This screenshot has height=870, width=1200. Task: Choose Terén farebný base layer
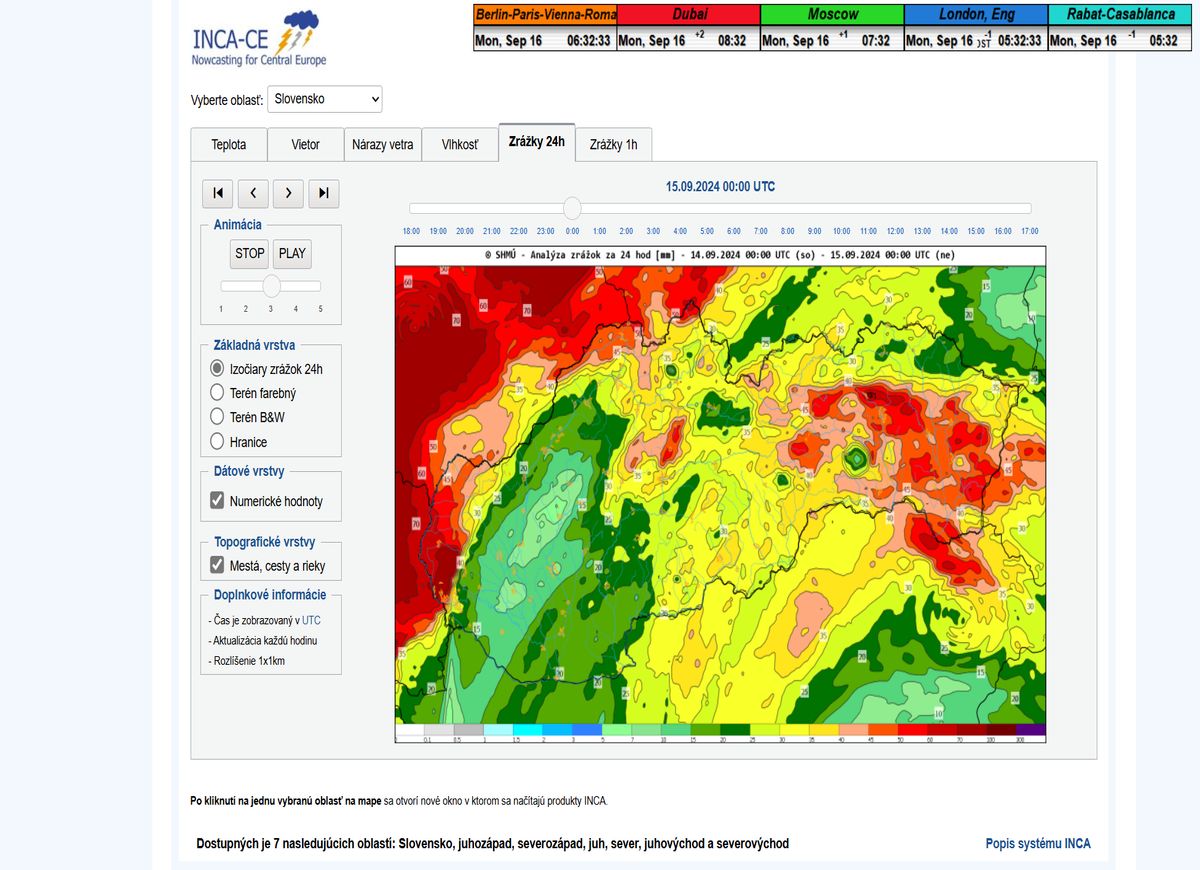pyautogui.click(x=217, y=393)
